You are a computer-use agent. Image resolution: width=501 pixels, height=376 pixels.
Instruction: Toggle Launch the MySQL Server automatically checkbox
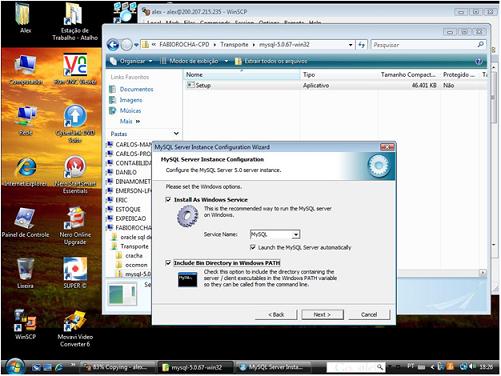[253, 247]
